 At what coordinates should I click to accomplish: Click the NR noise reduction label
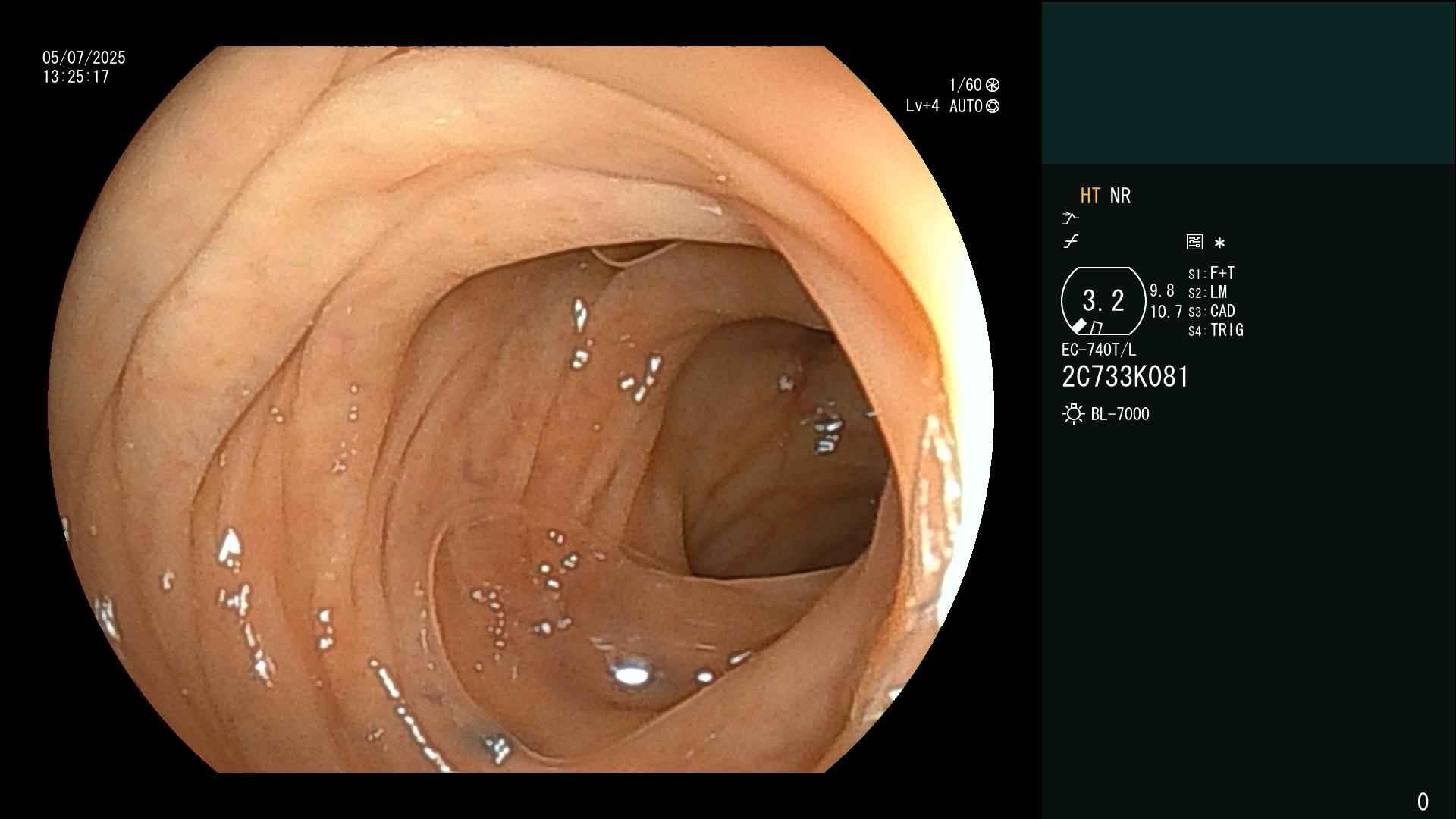(x=1120, y=196)
